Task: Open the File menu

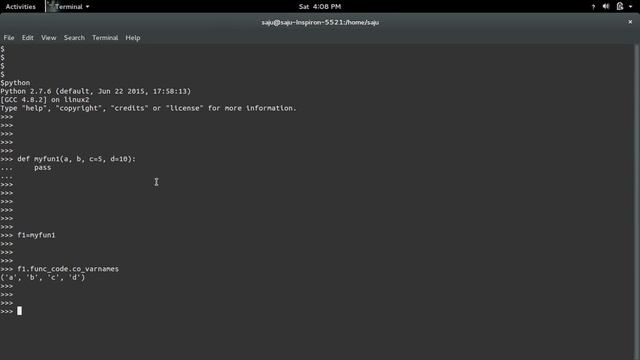Action: (x=9, y=38)
